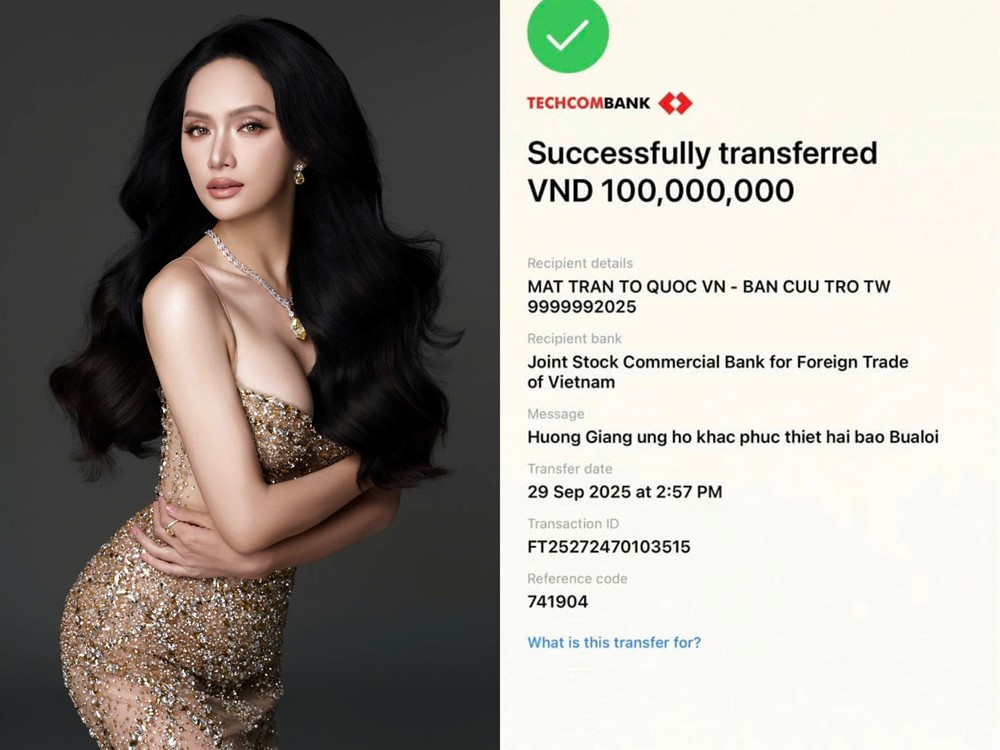1000x750 pixels.
Task: Click the 'Successfully transferred' heading
Action: tap(702, 154)
